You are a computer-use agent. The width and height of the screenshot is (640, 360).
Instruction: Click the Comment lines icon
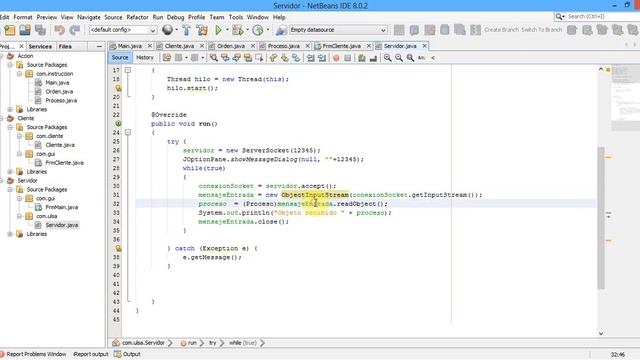(362, 58)
